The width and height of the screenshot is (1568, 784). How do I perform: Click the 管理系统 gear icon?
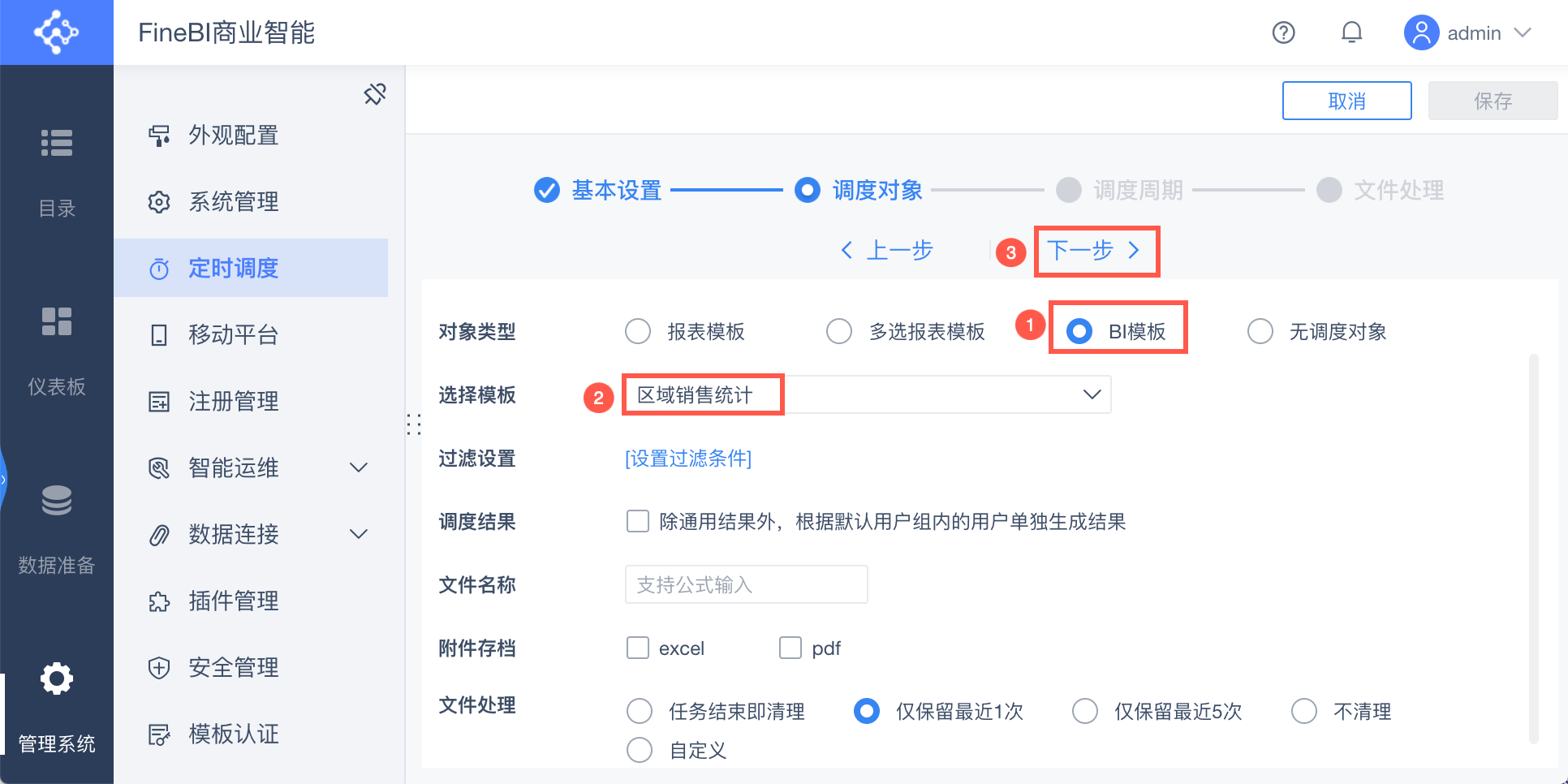(57, 678)
